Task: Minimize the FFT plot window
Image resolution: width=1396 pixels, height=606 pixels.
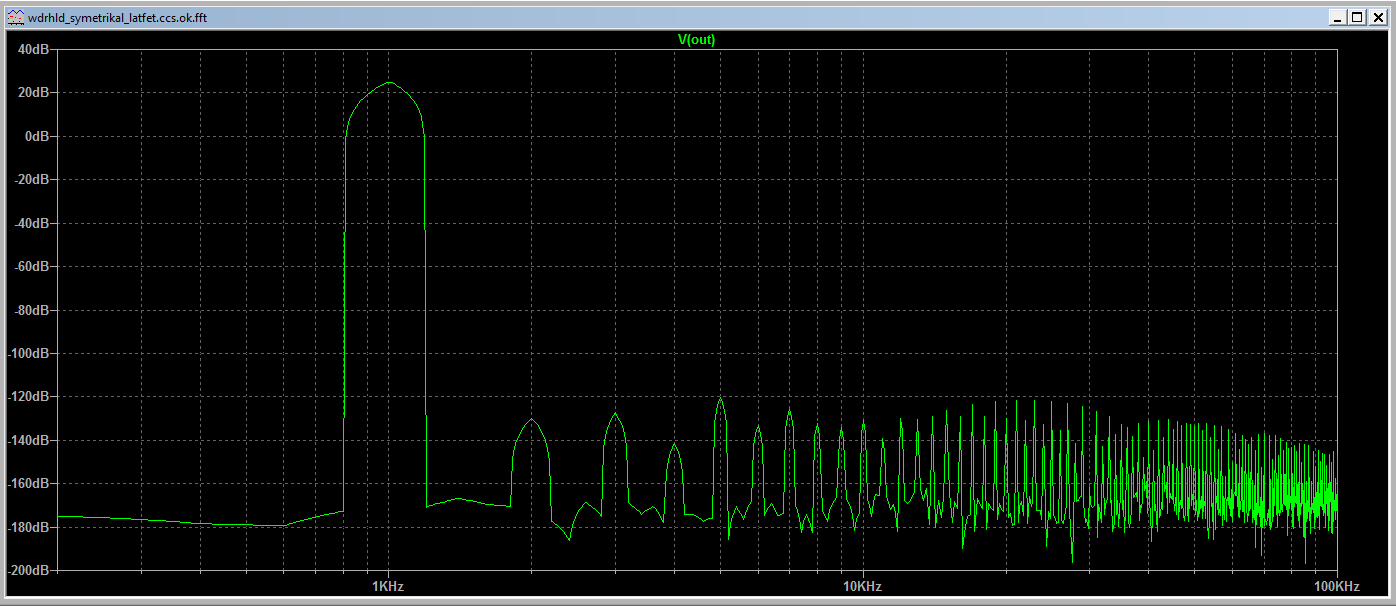Action: pos(1339,17)
